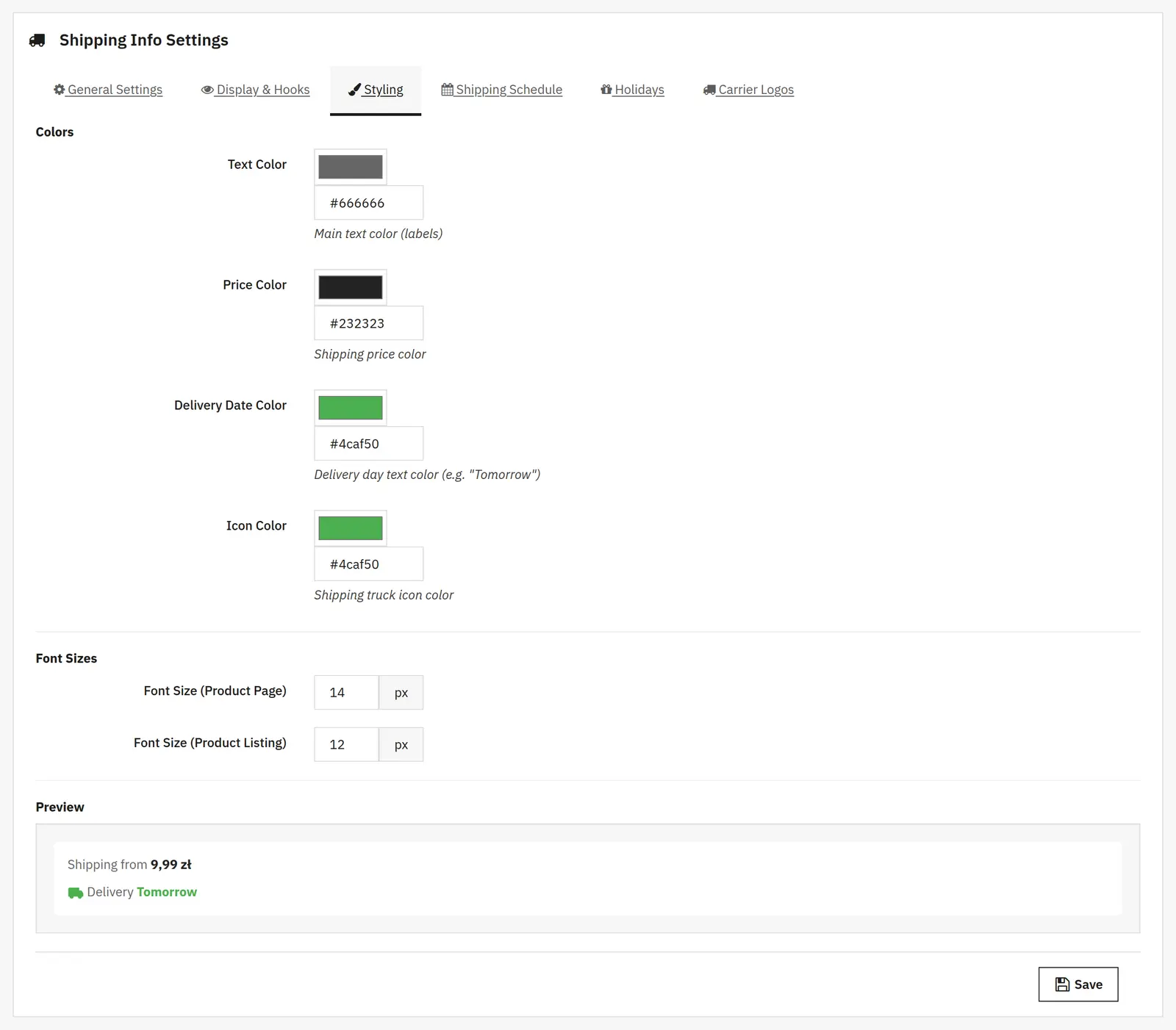Open the Text Color gray swatch
1176x1030 pixels.
point(351,167)
